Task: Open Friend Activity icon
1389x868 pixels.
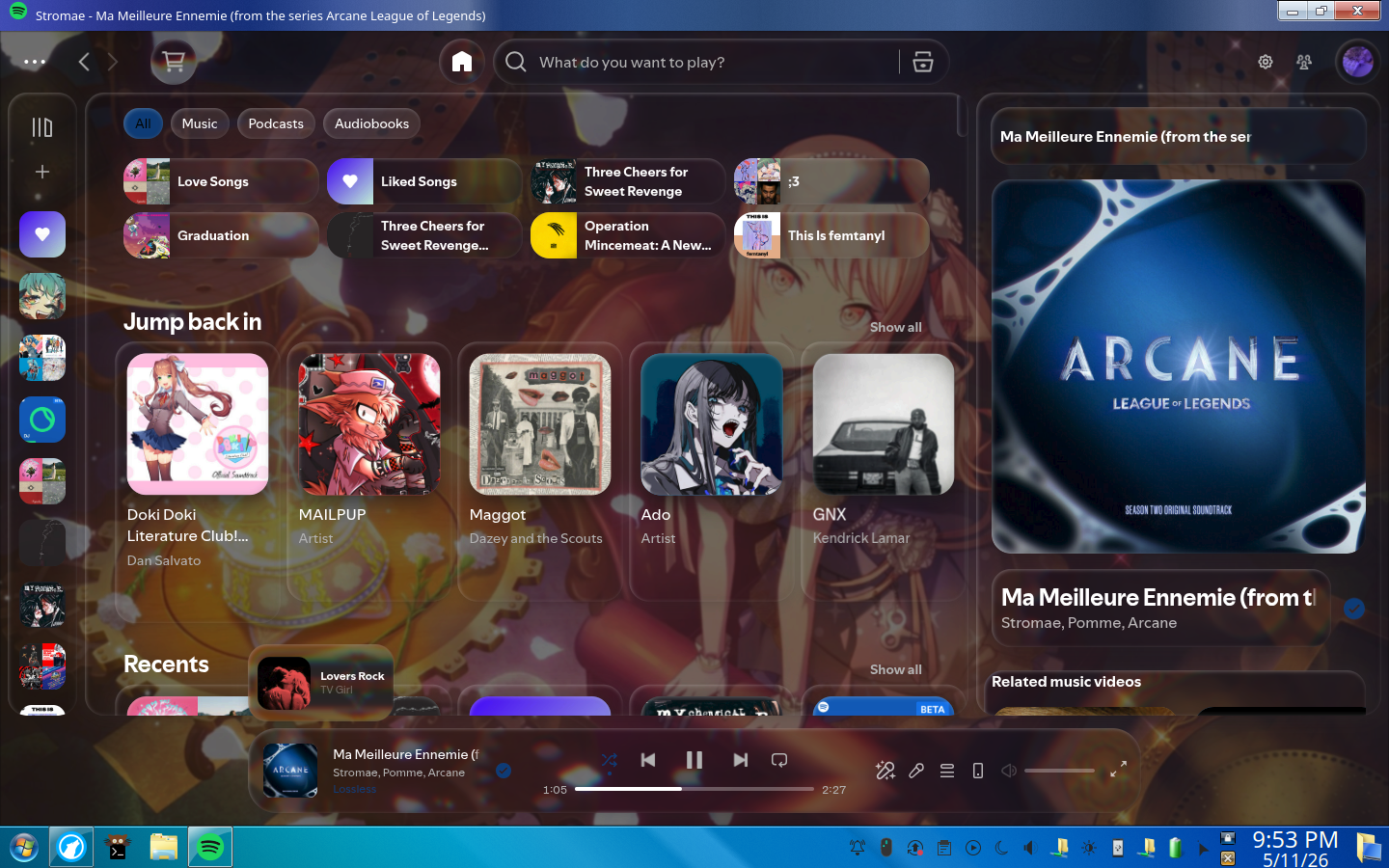Action: pos(1304,62)
